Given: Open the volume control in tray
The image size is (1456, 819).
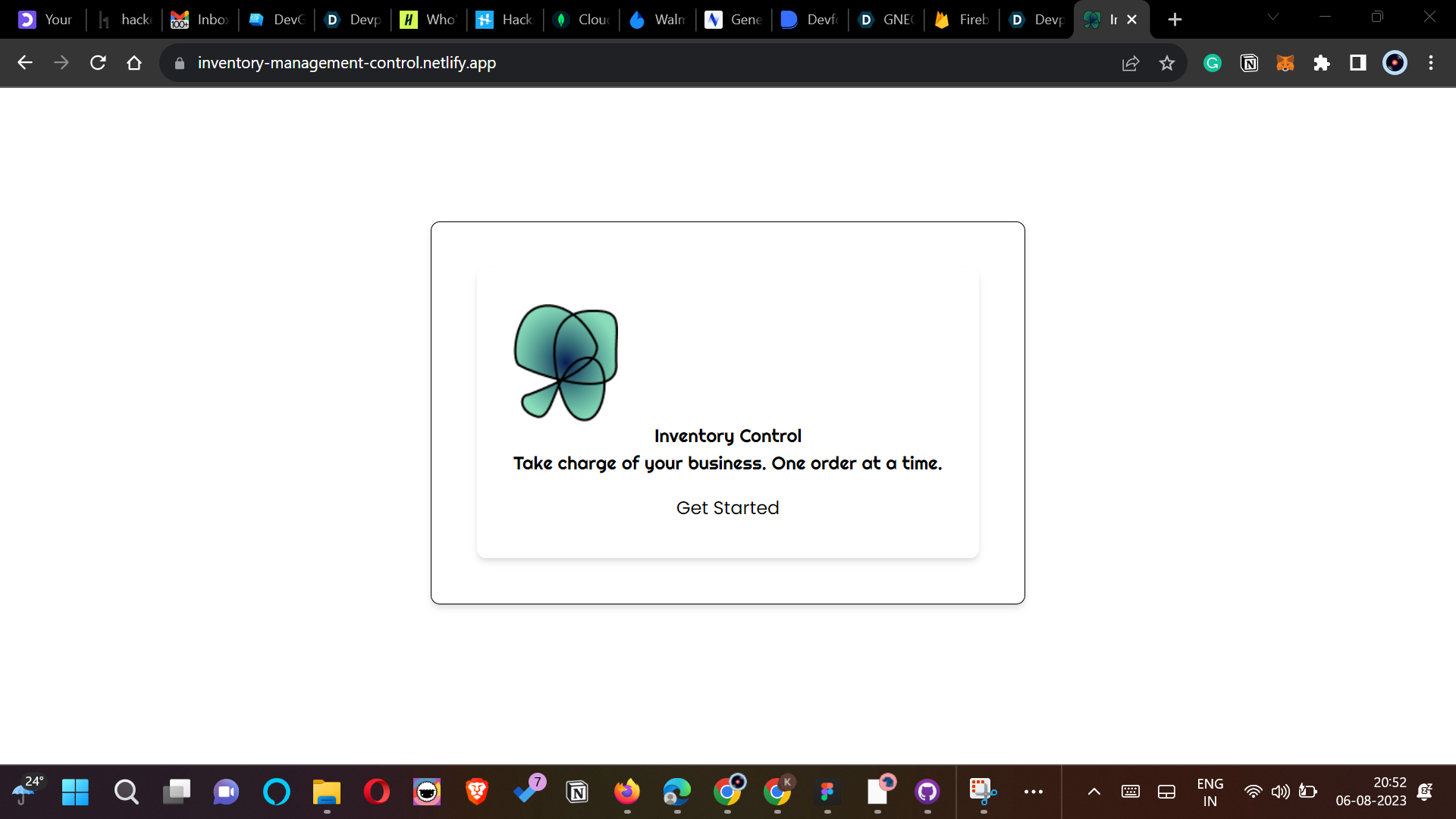Looking at the screenshot, I should [x=1280, y=792].
